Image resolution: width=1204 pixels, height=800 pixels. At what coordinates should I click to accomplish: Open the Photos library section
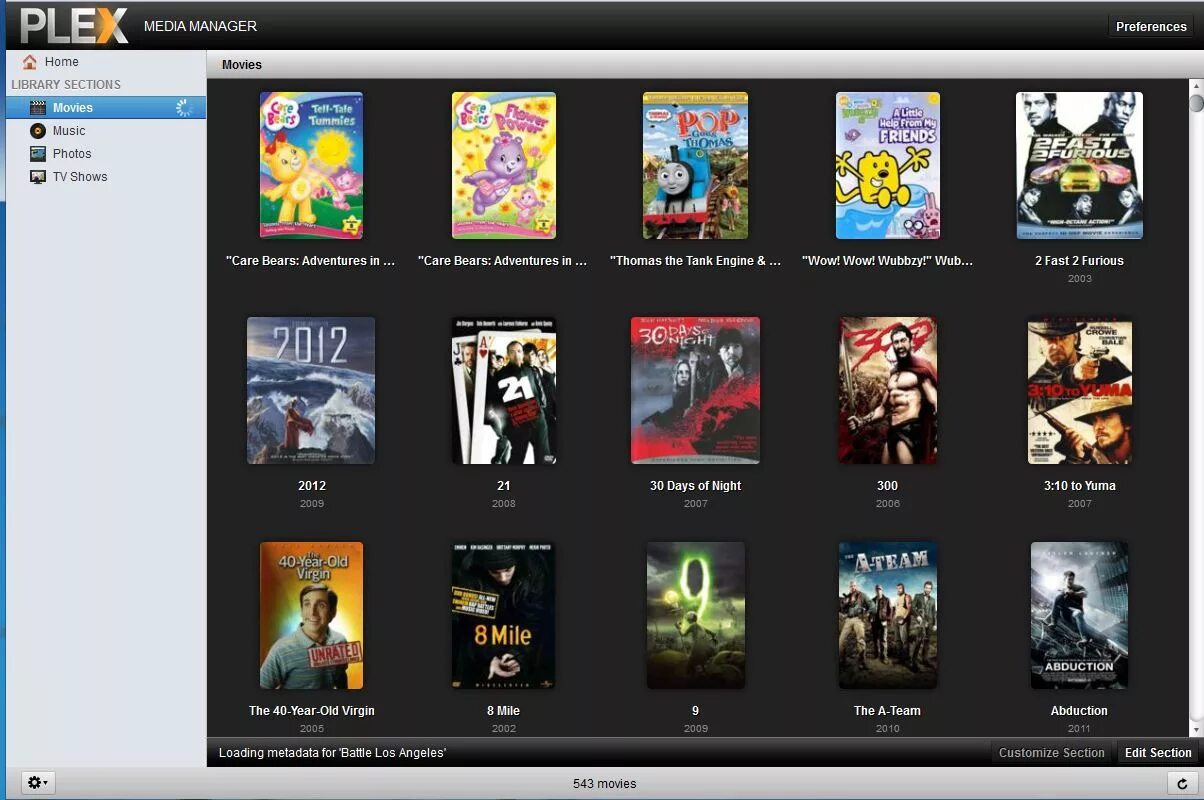[x=106, y=154]
